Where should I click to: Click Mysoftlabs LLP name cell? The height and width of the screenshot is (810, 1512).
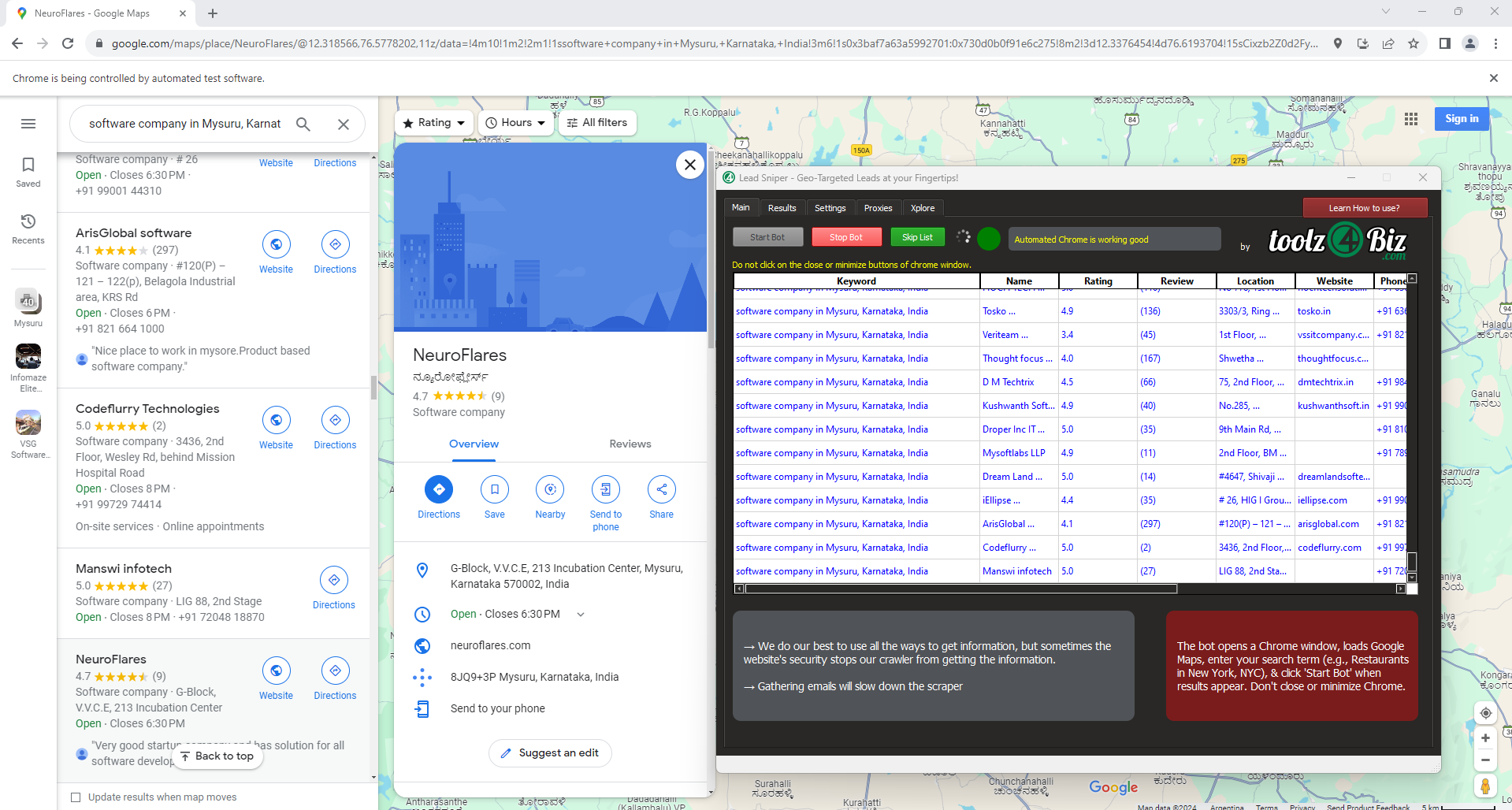1019,453
